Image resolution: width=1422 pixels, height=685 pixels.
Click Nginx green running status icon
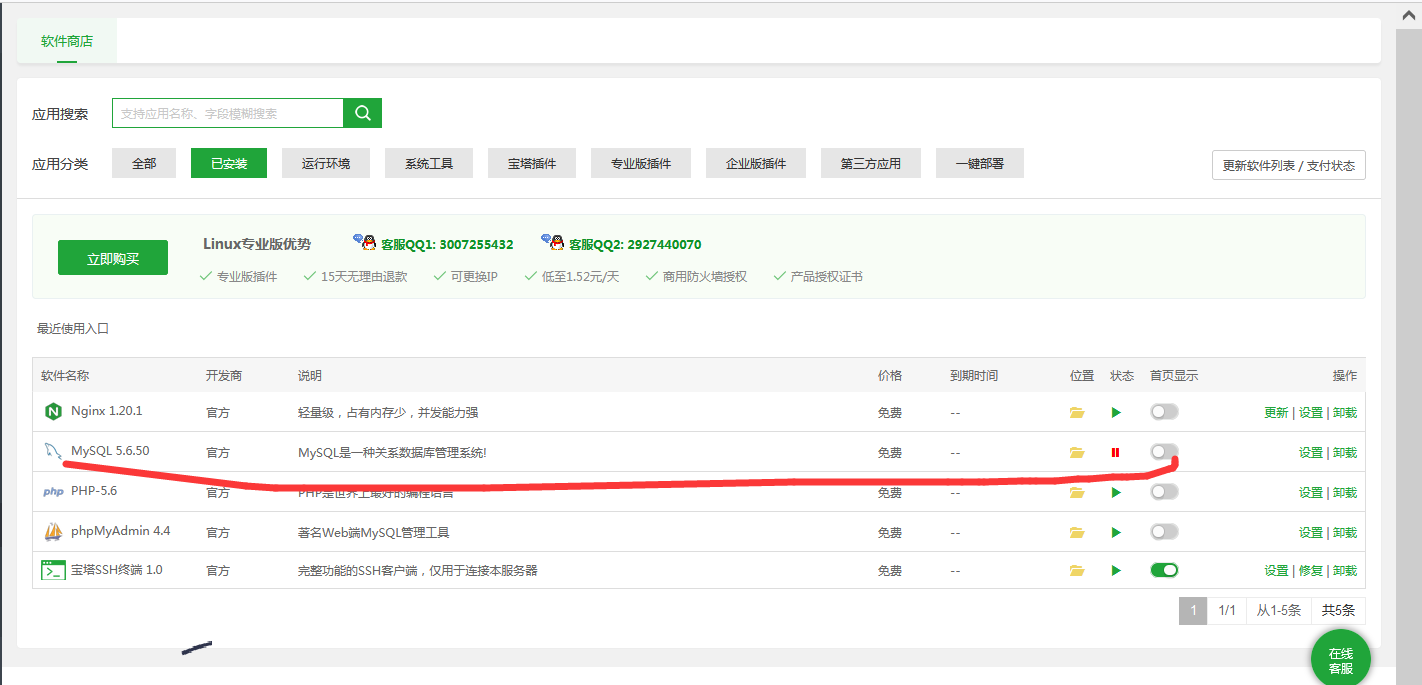tap(1116, 412)
